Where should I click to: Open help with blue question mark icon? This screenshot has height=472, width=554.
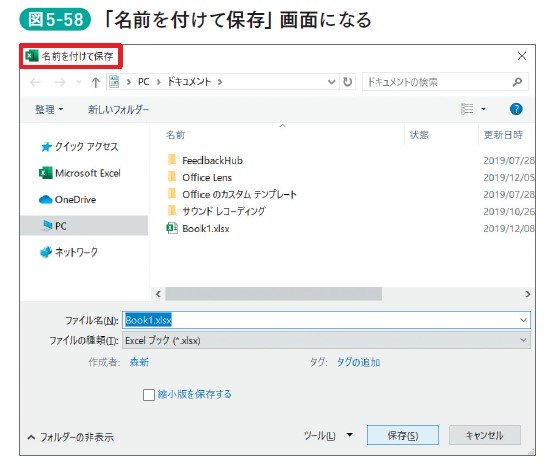pos(516,109)
